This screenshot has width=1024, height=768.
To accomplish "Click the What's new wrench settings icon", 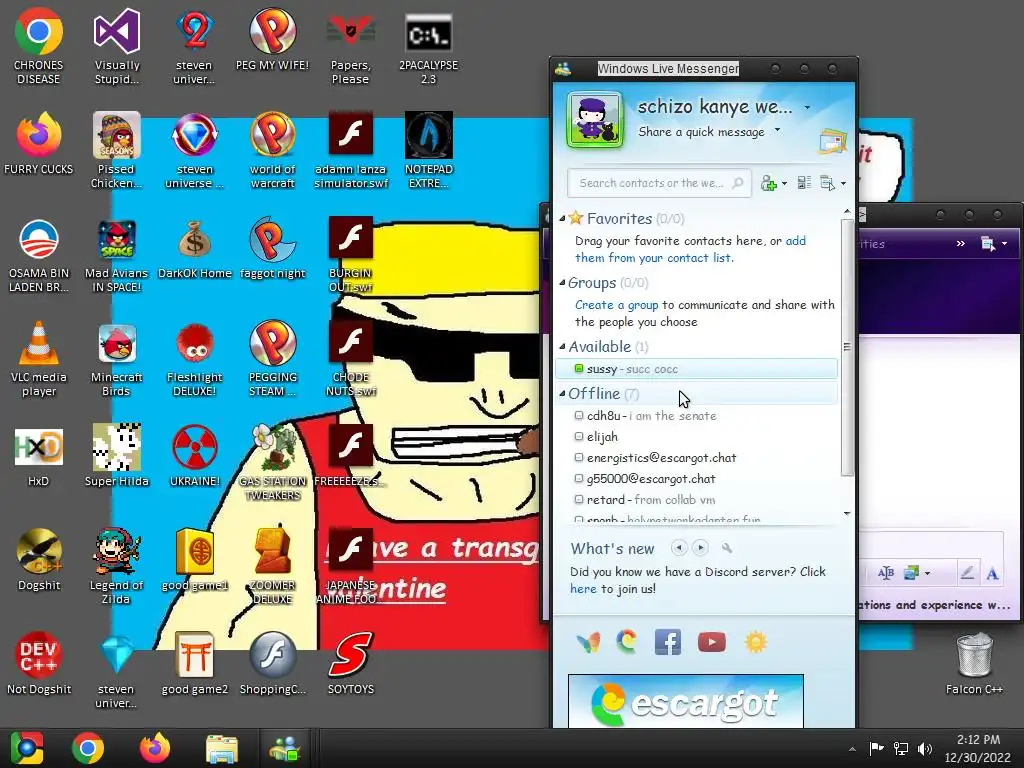I will pyautogui.click(x=727, y=548).
